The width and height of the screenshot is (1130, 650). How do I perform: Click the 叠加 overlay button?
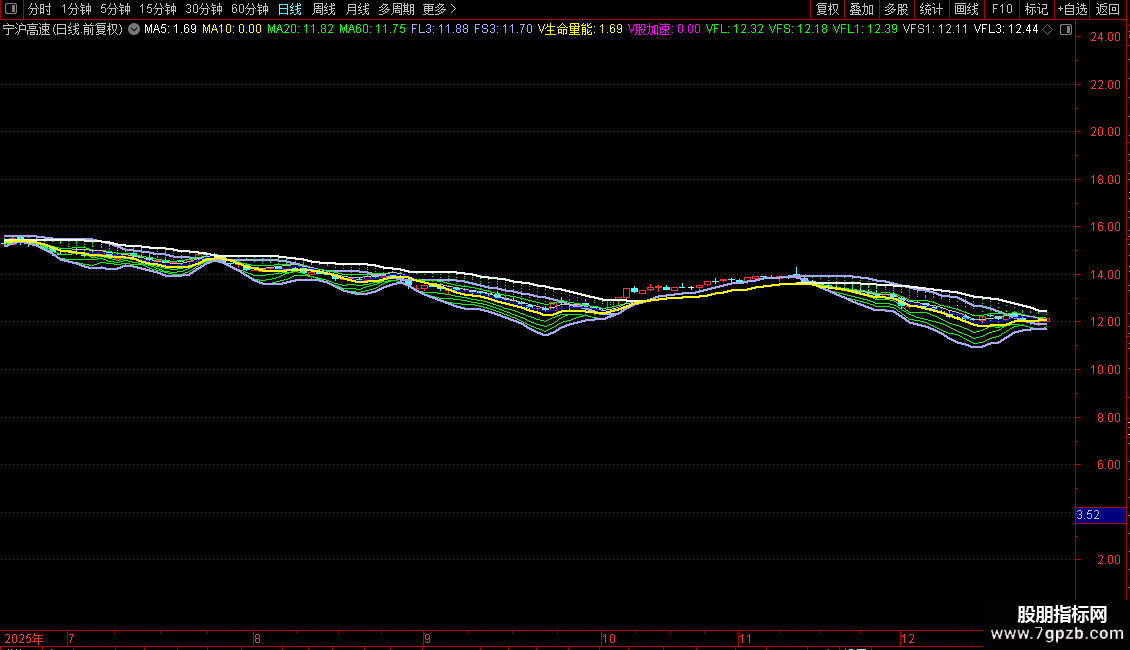(861, 9)
